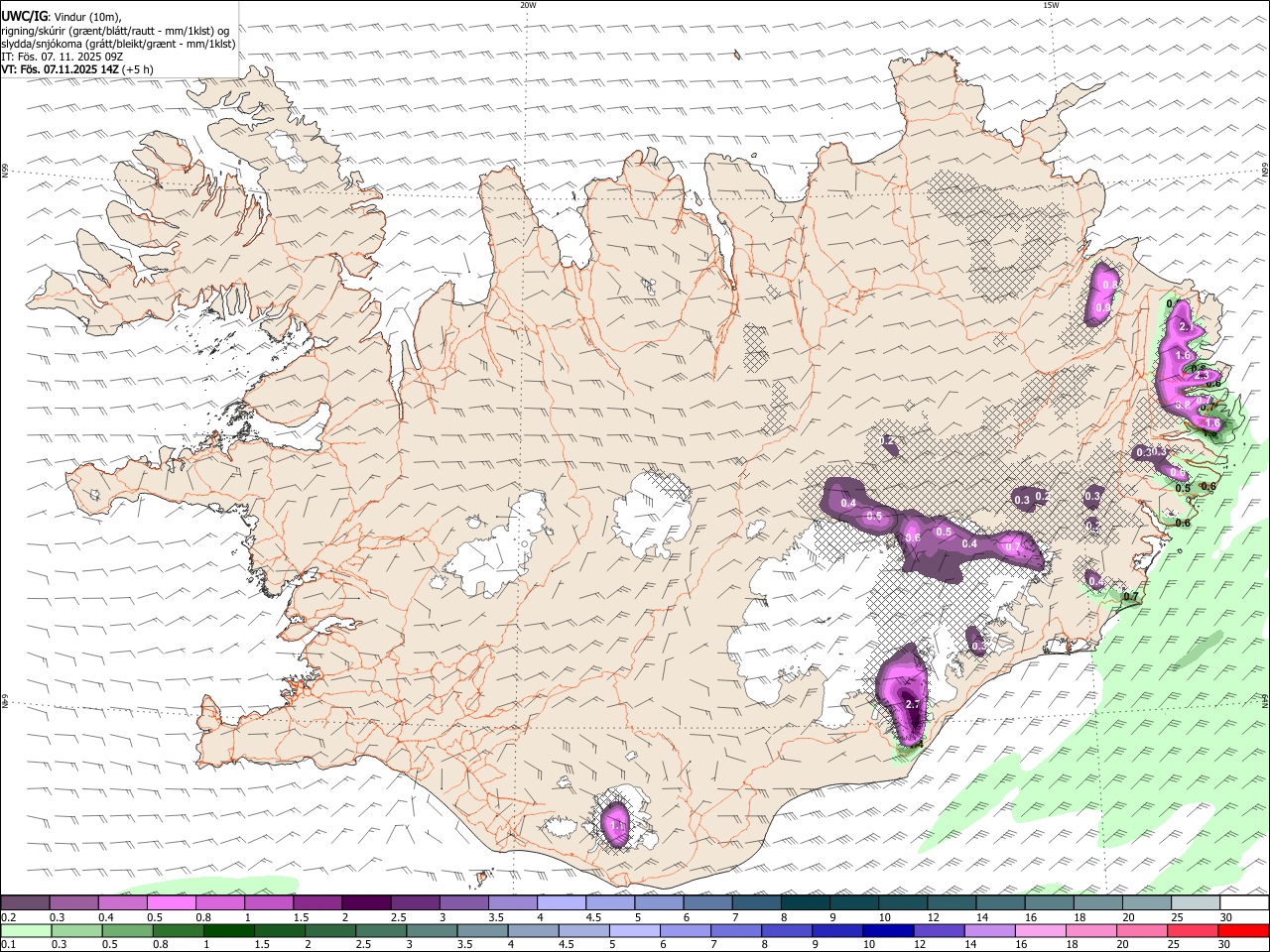1270x952 pixels.
Task: Click the 'rigning/skúrir' rain legend description line
Action: (x=115, y=30)
